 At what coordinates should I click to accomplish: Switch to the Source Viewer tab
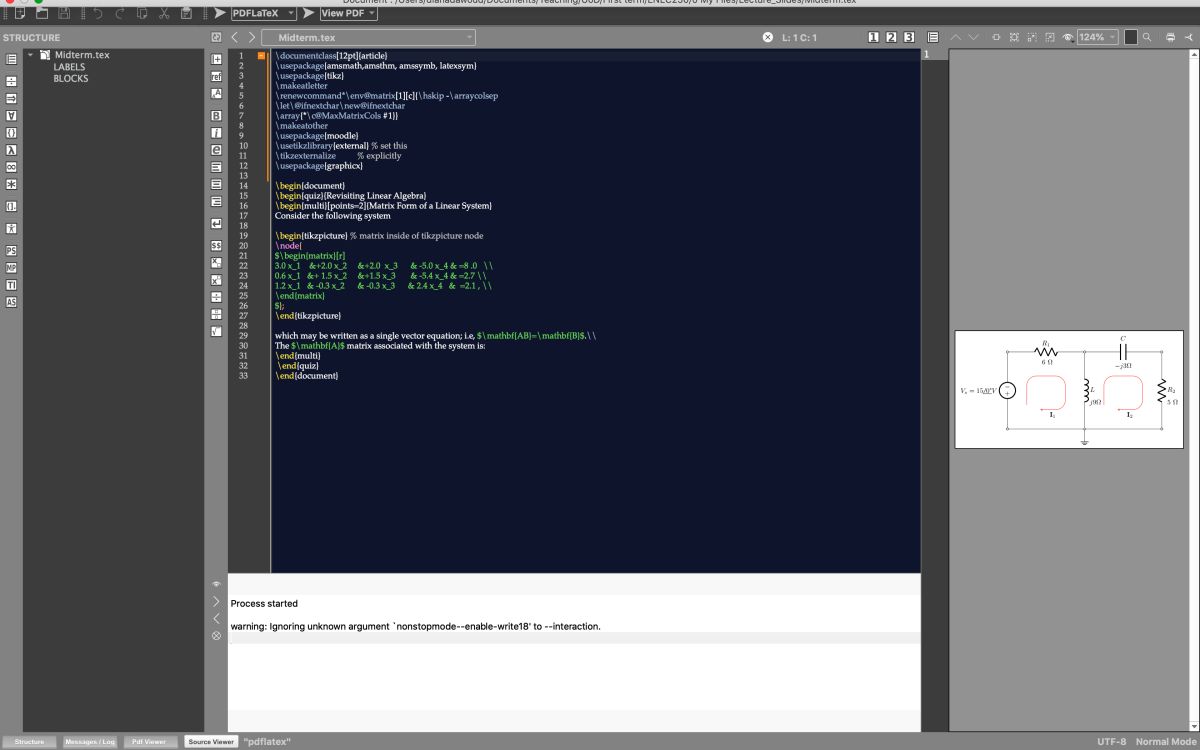tap(210, 742)
